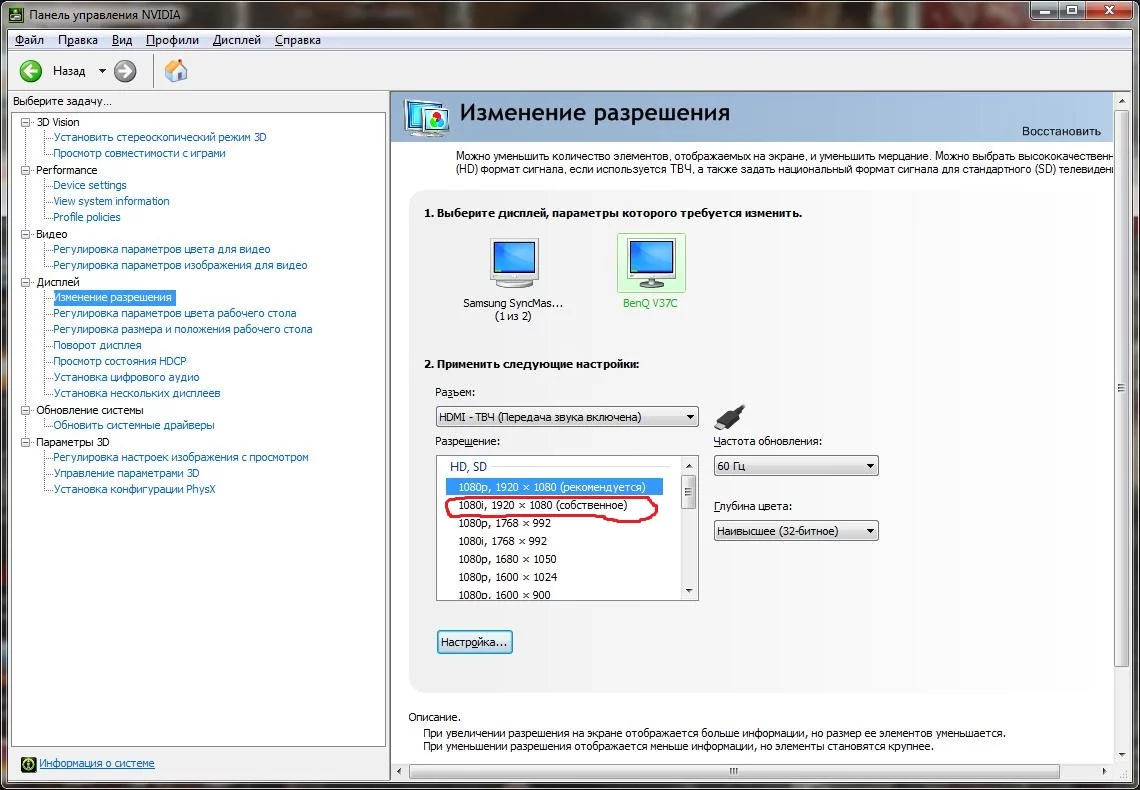Open the Back history dropdown arrow

click(102, 70)
